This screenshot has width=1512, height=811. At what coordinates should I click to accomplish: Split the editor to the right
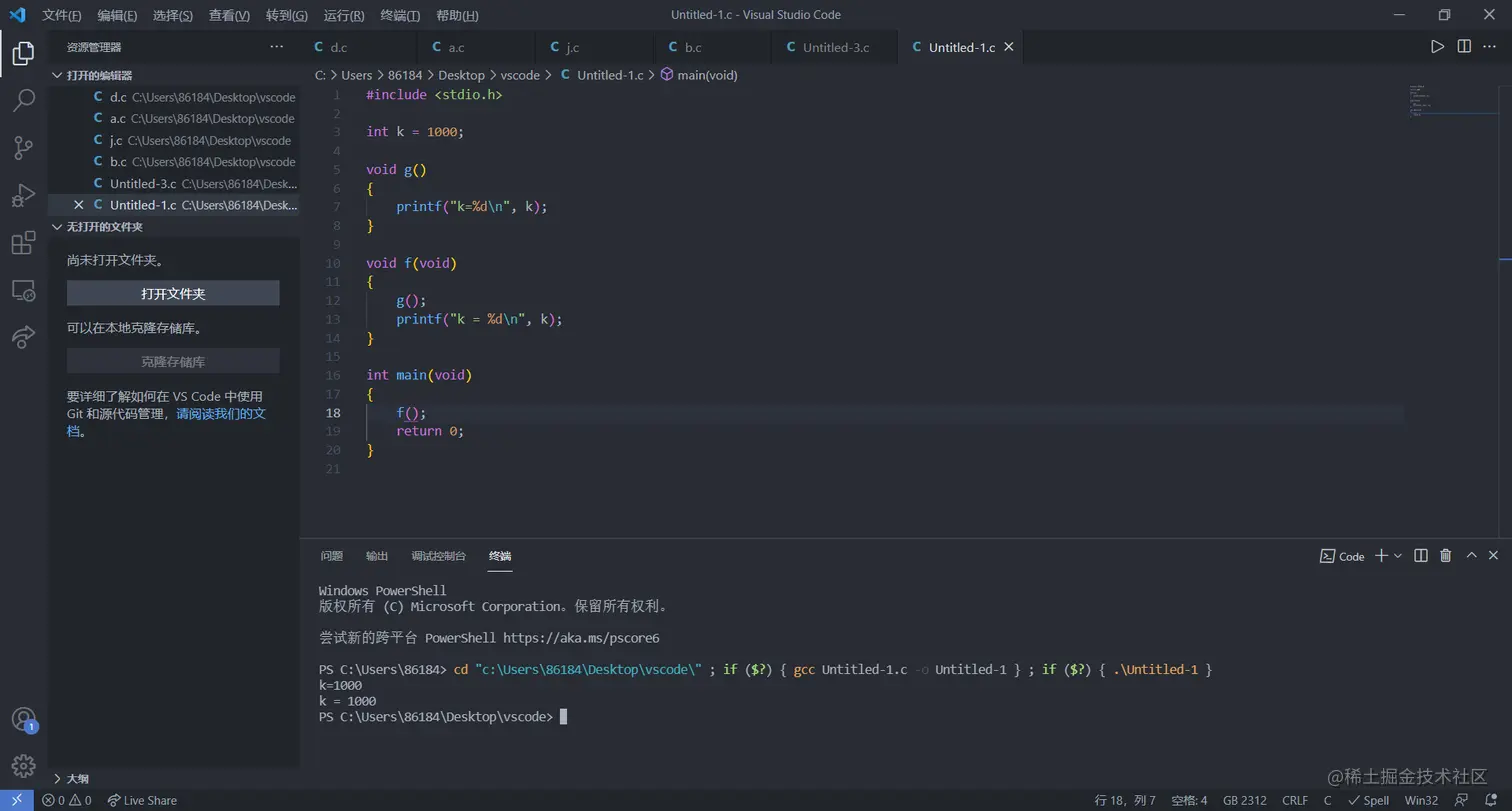point(1464,47)
